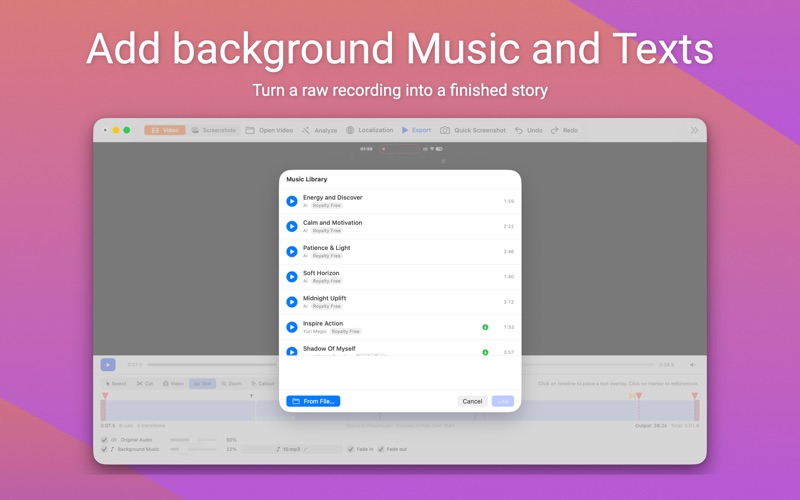Toggle the Original Audio checkbox
The height and width of the screenshot is (500, 800).
pos(105,439)
